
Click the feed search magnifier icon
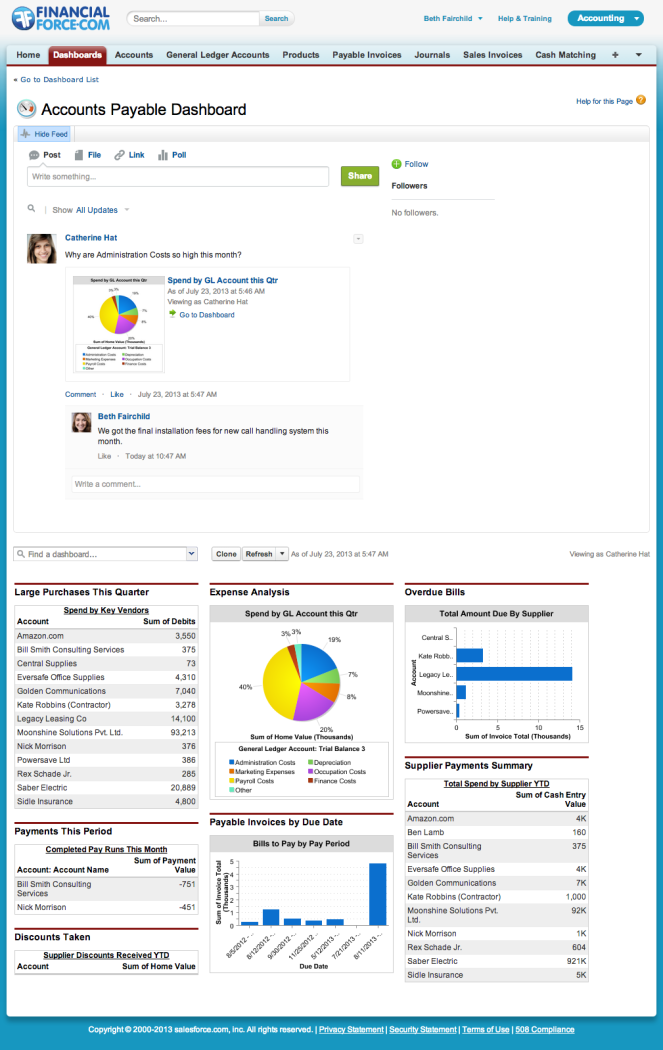tap(31, 209)
